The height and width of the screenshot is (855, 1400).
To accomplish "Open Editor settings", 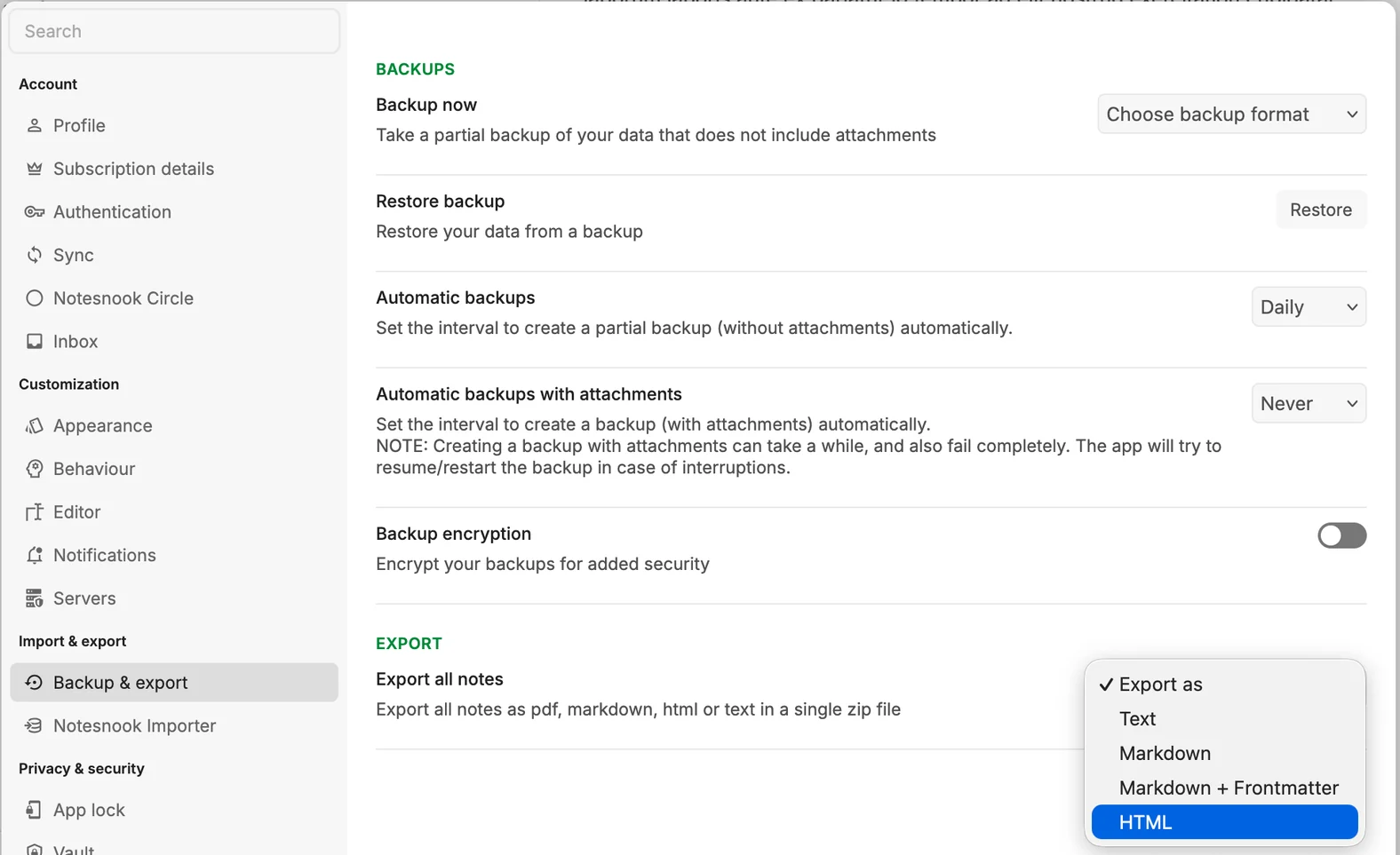I will click(x=174, y=512).
